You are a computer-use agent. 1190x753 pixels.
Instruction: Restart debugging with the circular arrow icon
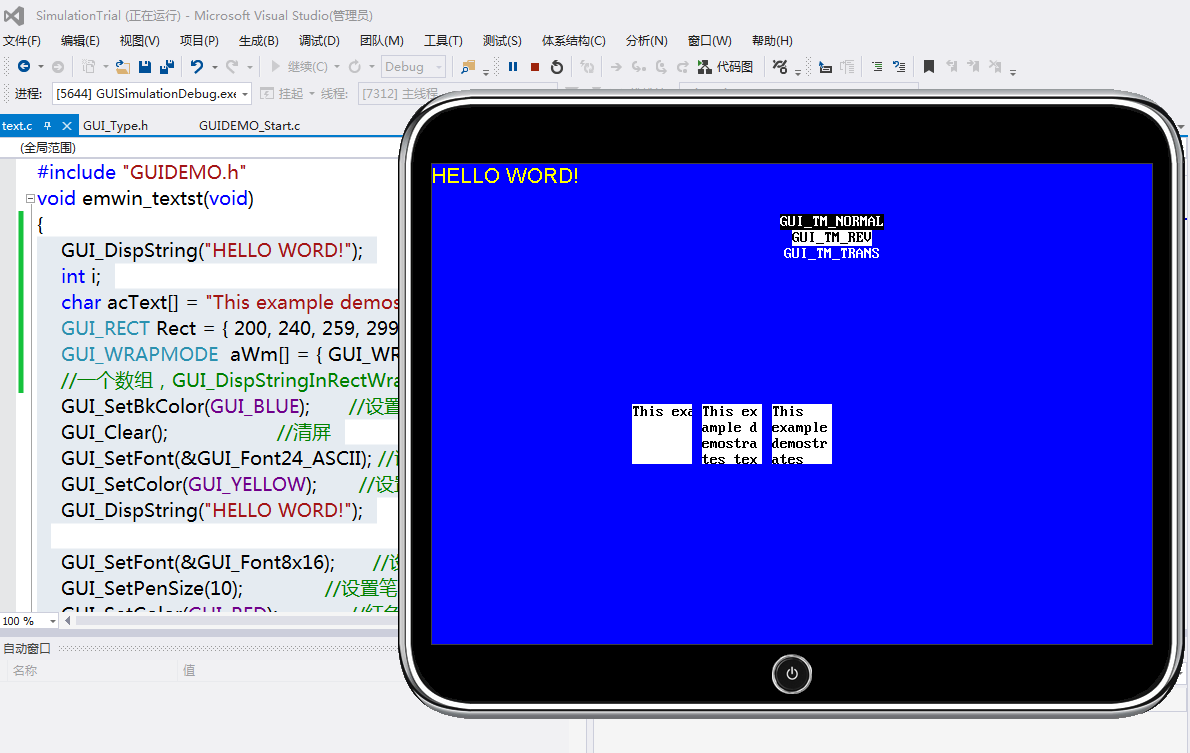557,67
